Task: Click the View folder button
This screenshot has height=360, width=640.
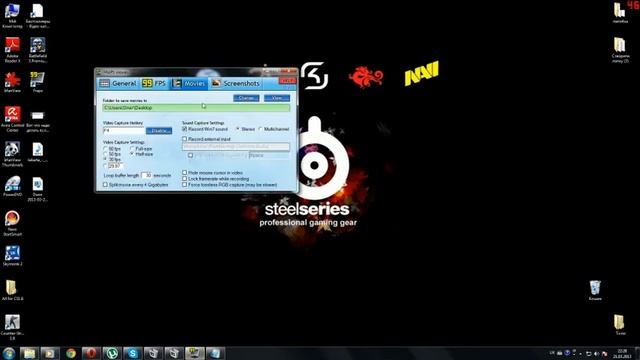Action: tap(277, 98)
